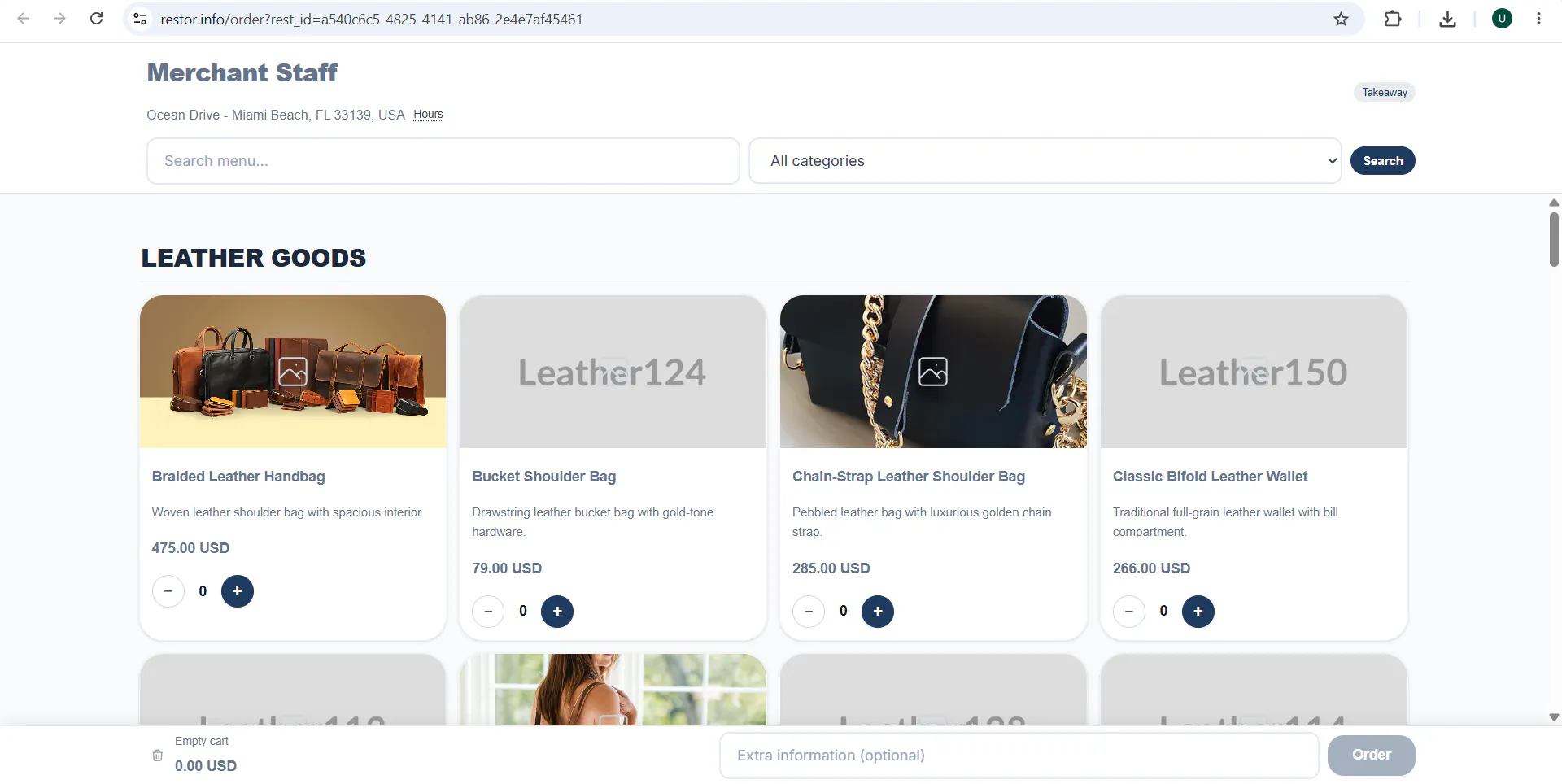The image size is (1562, 784).
Task: Open the All categories dropdown
Action: tap(1045, 161)
